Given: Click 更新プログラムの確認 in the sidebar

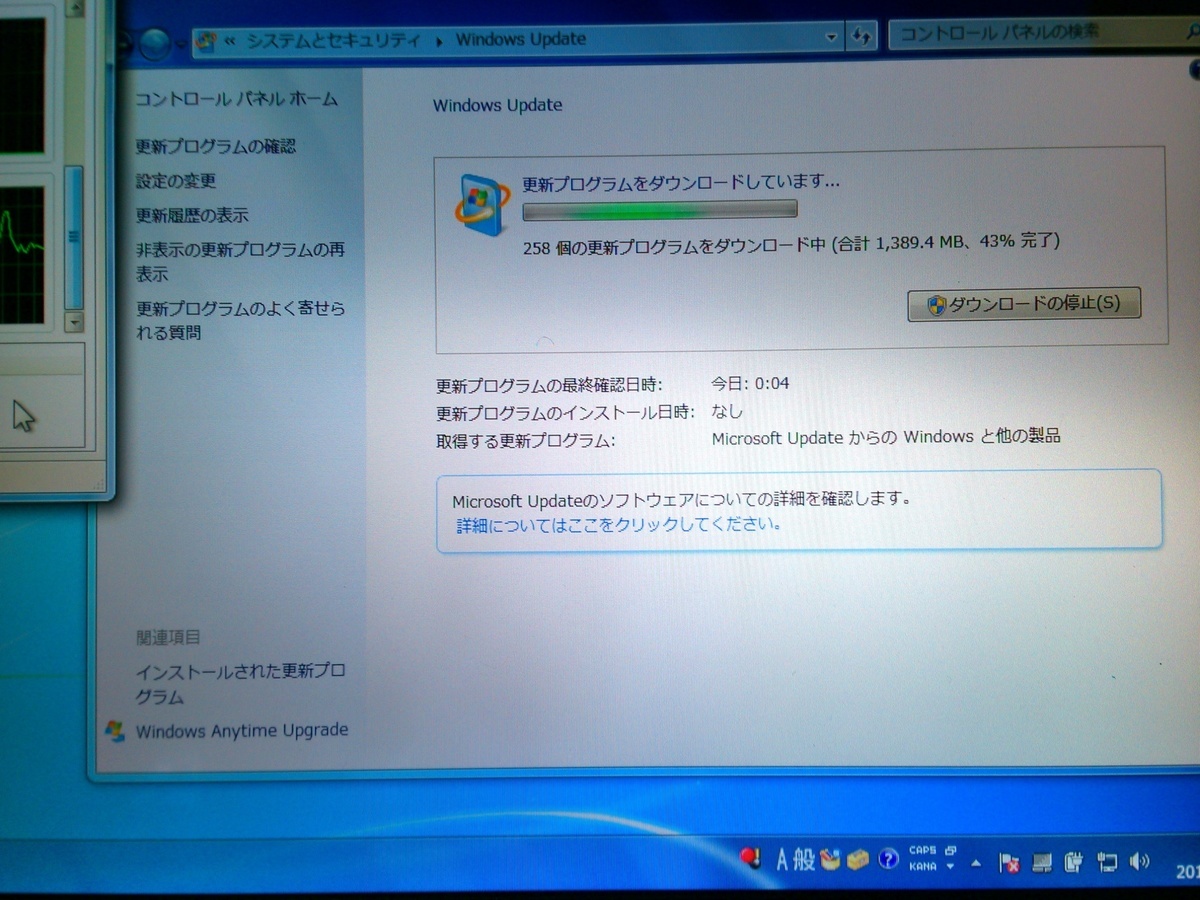Looking at the screenshot, I should tap(216, 146).
